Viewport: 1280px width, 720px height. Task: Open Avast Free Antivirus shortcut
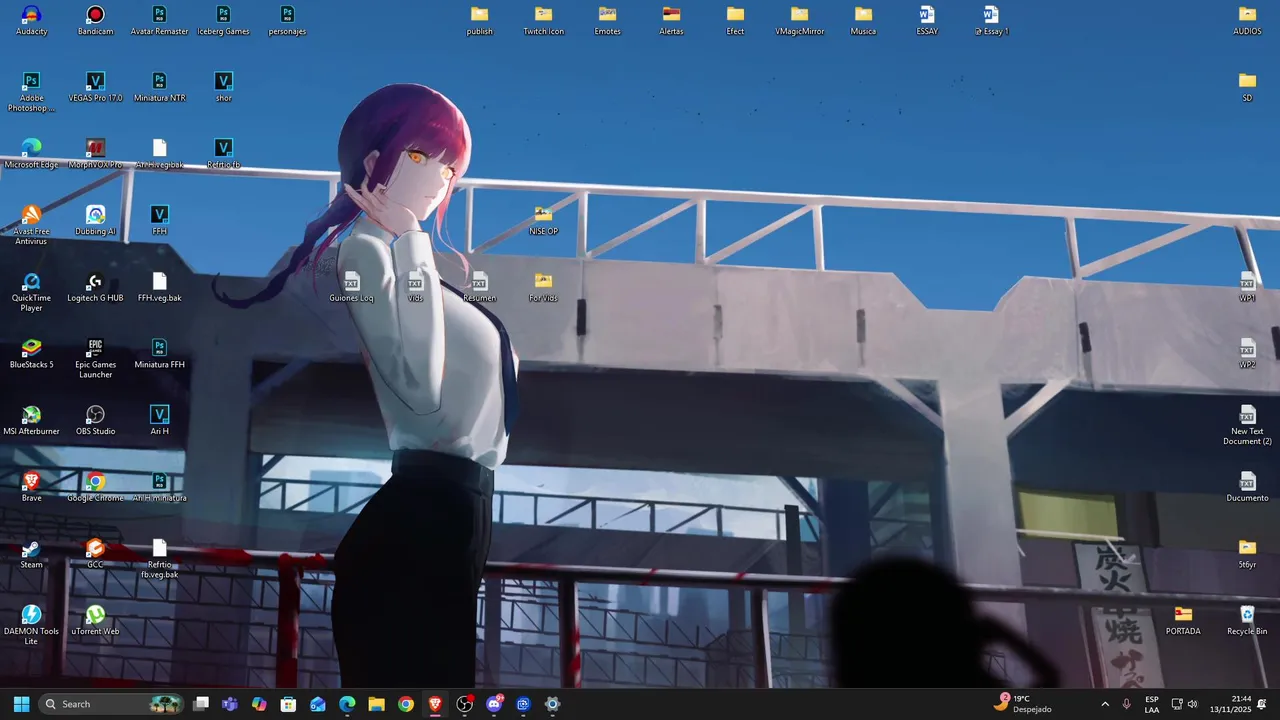click(x=31, y=225)
